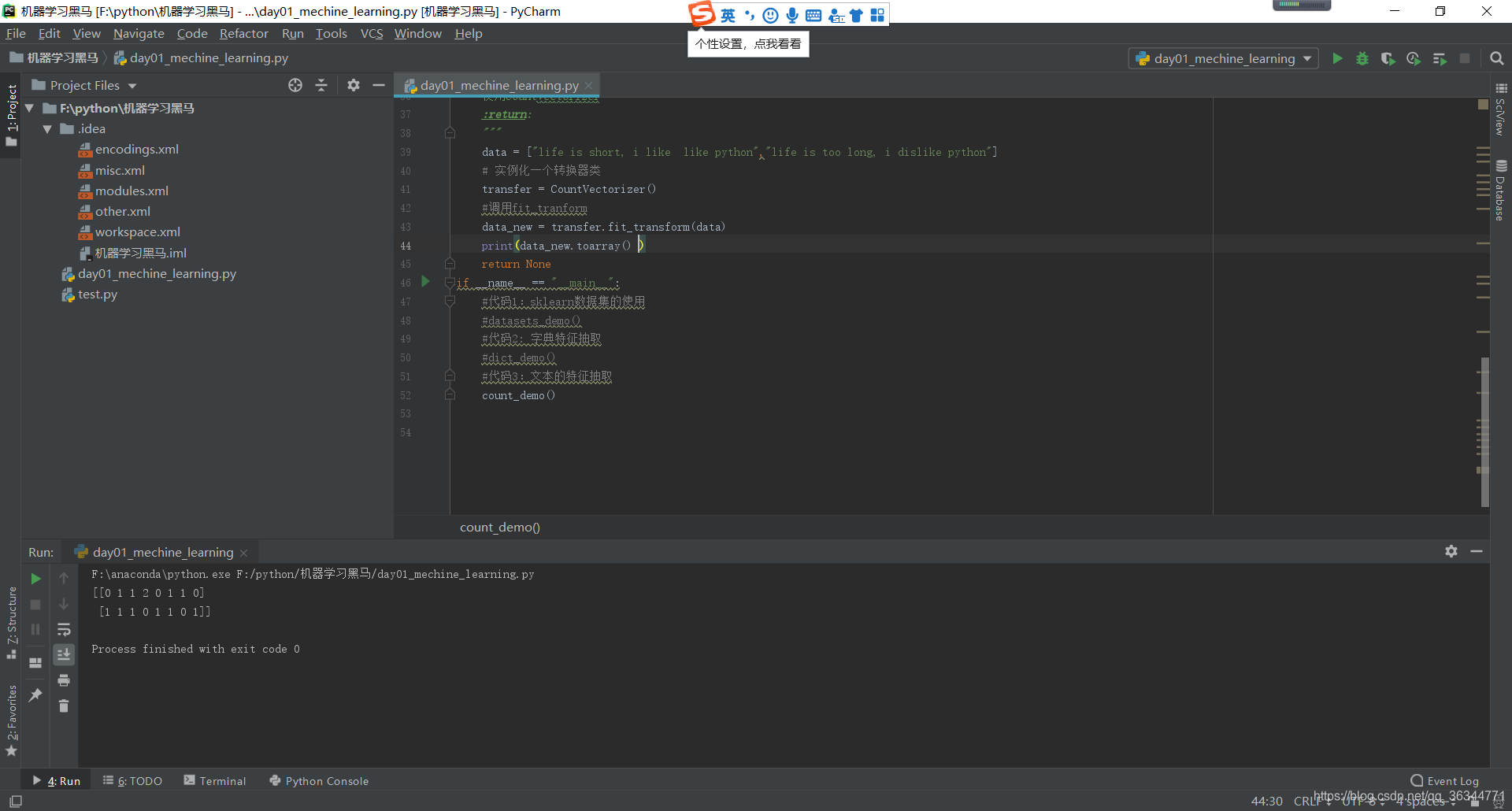Click count_demo() breadcrumb below editor
This screenshot has height=811, width=1512.
pos(500,527)
